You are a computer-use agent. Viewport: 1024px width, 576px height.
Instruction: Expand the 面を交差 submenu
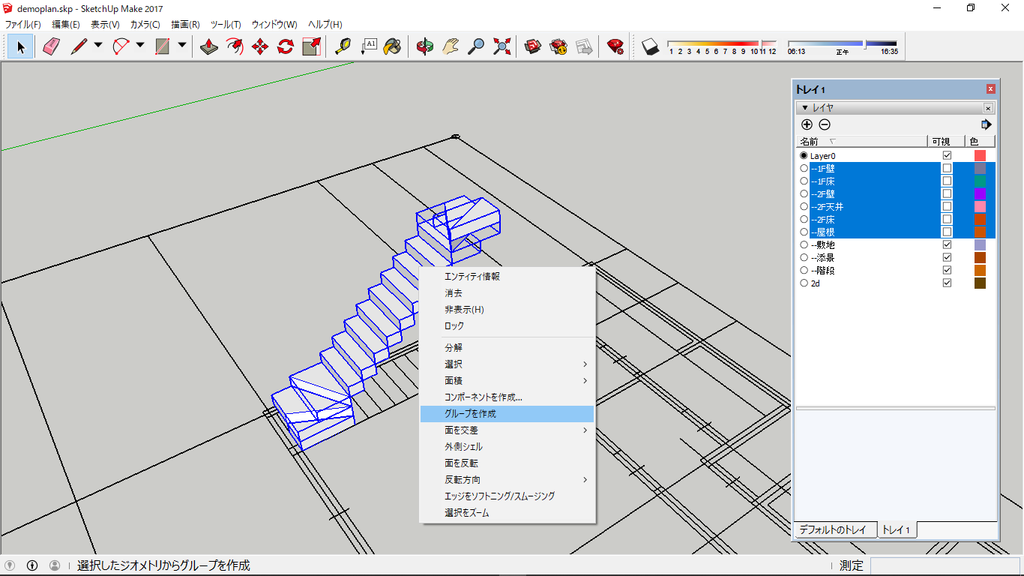point(507,430)
